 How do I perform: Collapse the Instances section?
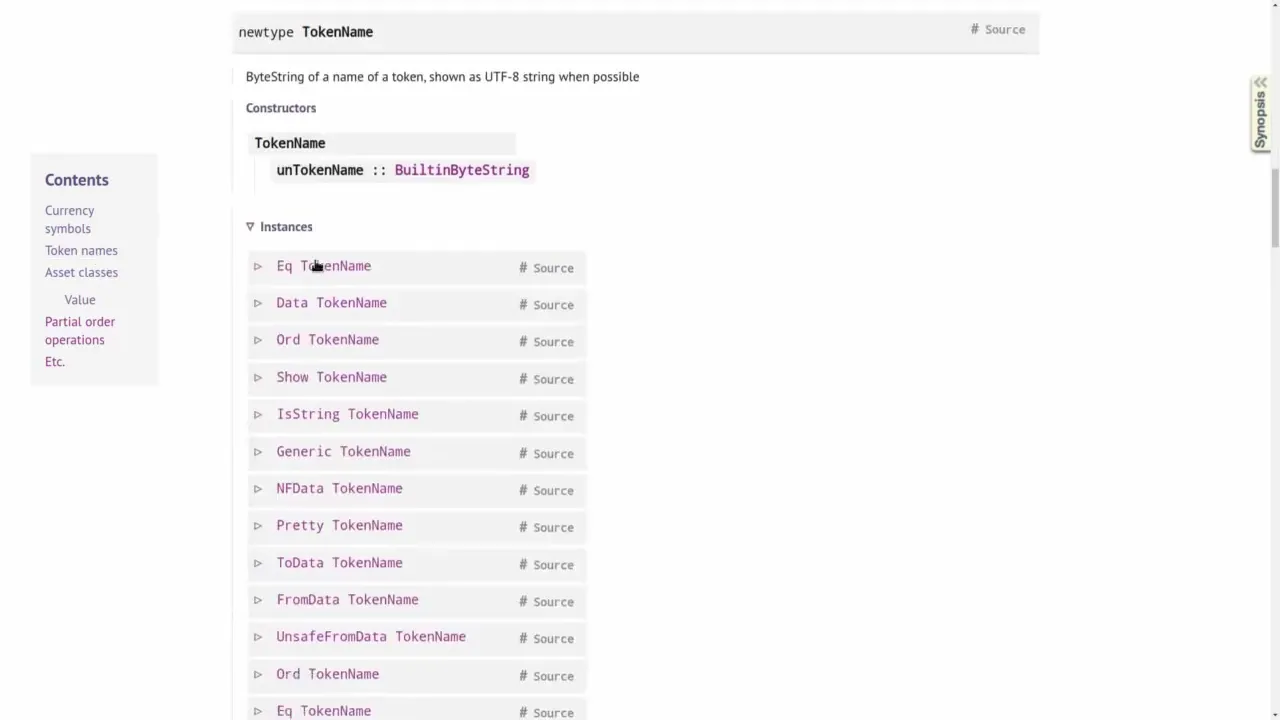pos(250,227)
